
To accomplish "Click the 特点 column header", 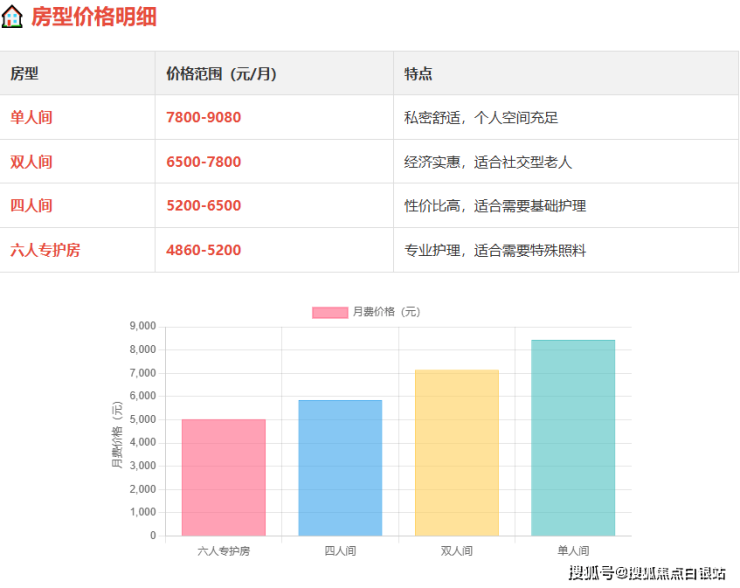I will (x=418, y=74).
